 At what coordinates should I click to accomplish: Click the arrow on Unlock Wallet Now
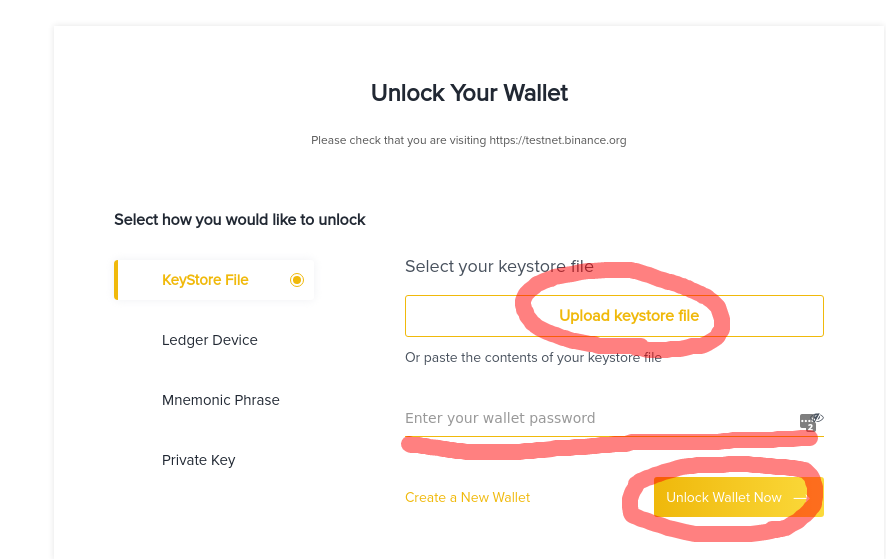[799, 497]
